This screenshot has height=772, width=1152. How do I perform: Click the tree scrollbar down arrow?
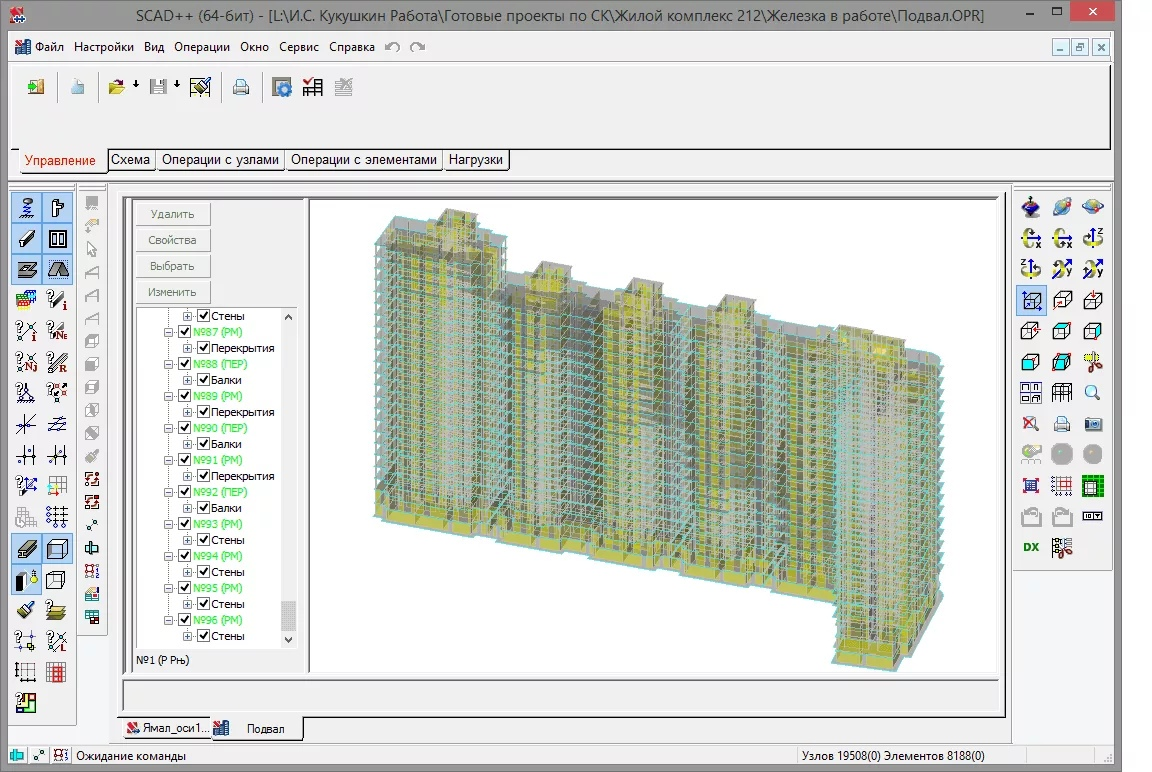tap(289, 639)
